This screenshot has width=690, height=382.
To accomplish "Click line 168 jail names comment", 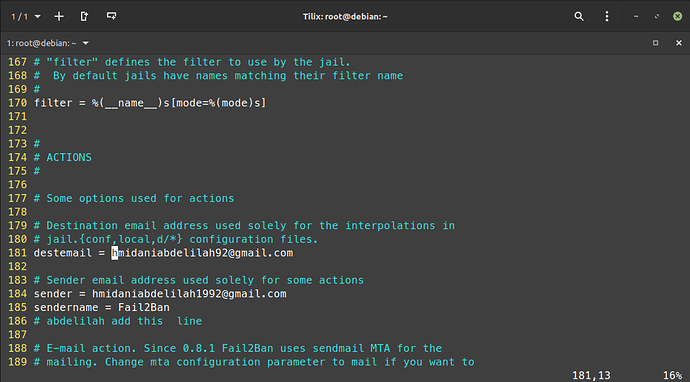I will pyautogui.click(x=218, y=76).
